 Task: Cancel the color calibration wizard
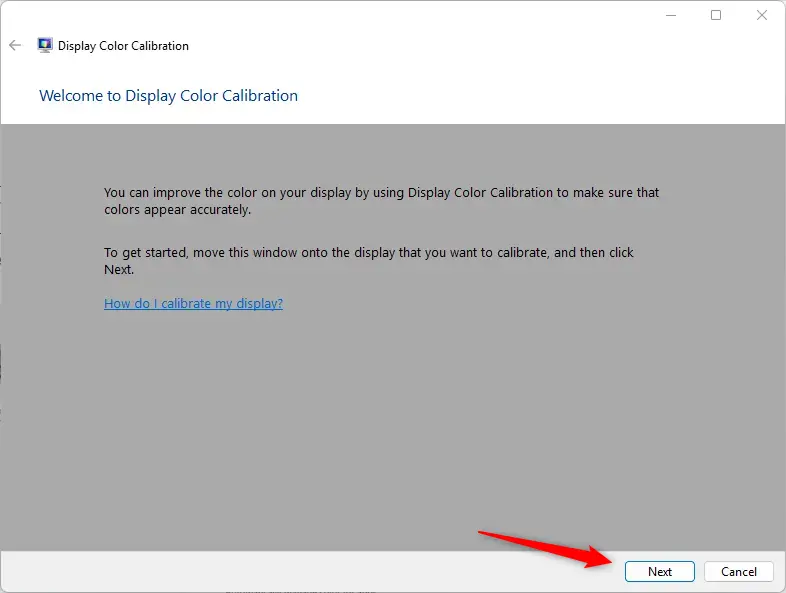point(739,571)
